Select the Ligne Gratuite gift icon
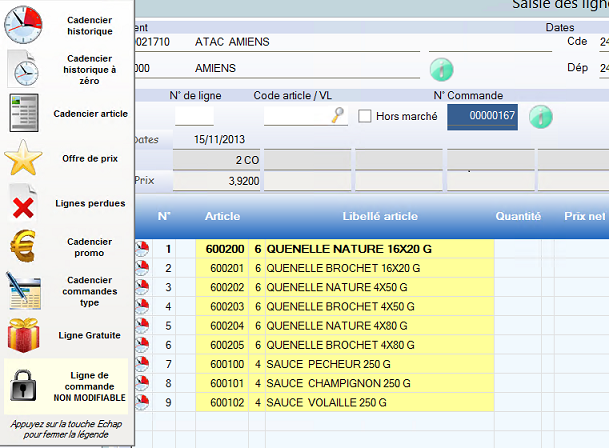This screenshot has height=448, width=609. pyautogui.click(x=24, y=334)
